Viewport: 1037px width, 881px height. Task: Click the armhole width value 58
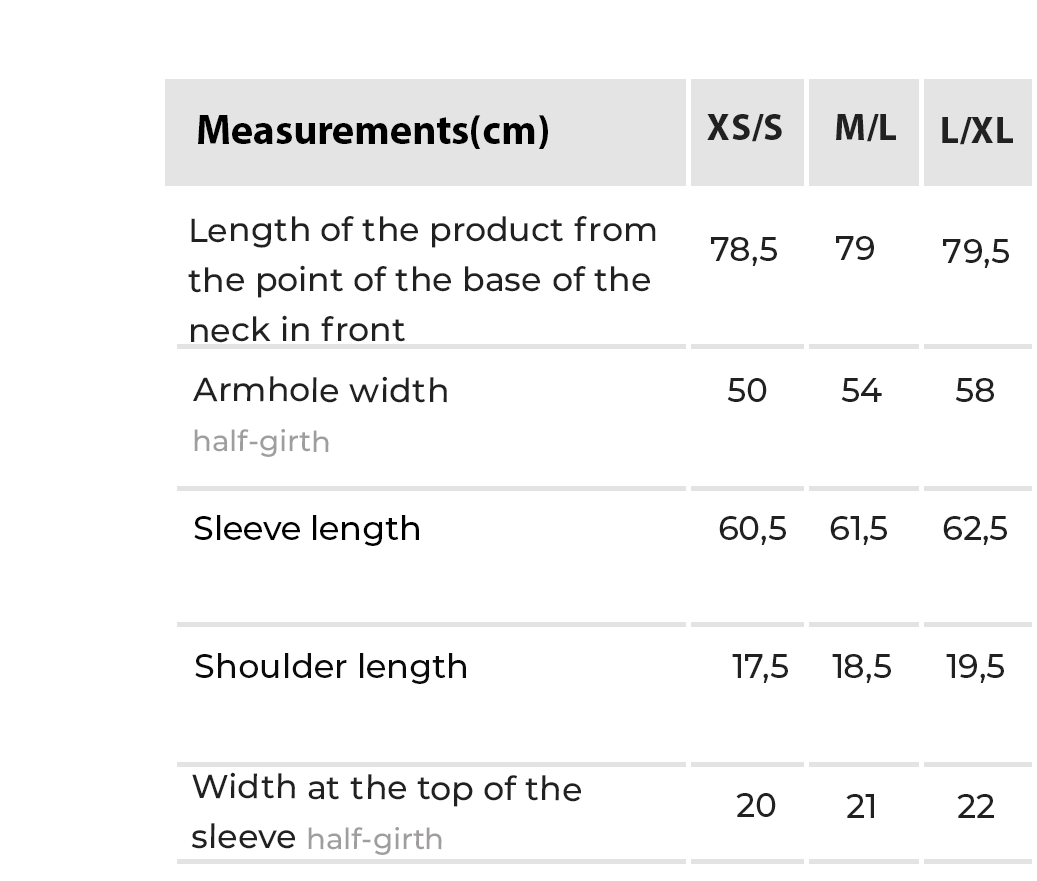coord(975,390)
